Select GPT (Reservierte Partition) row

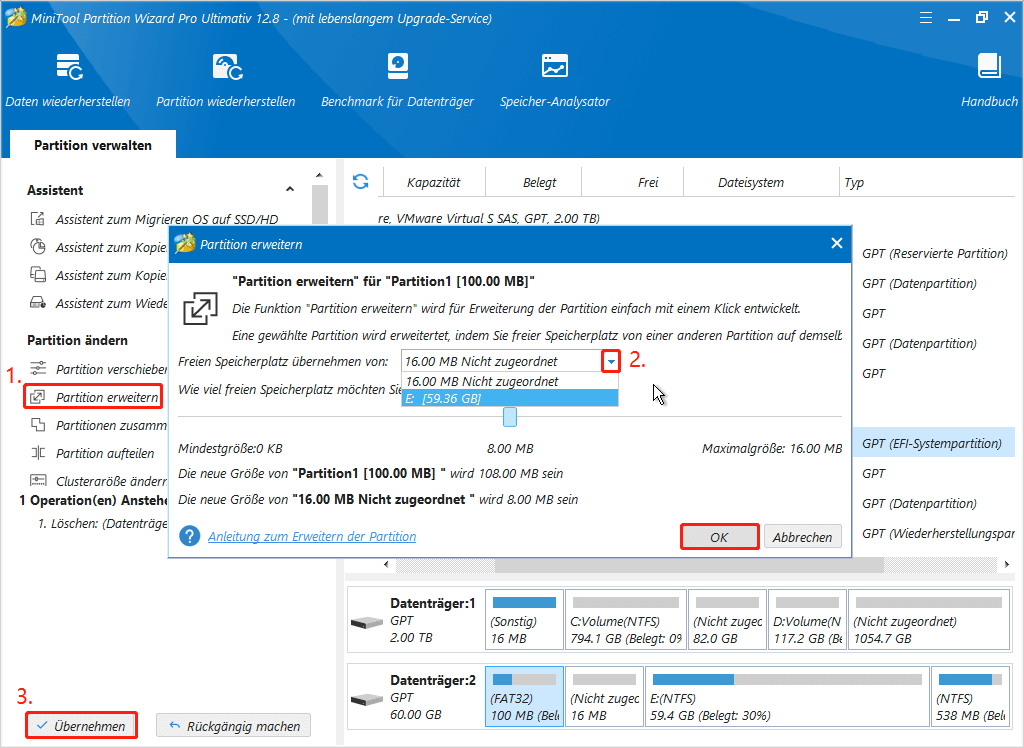tap(934, 253)
